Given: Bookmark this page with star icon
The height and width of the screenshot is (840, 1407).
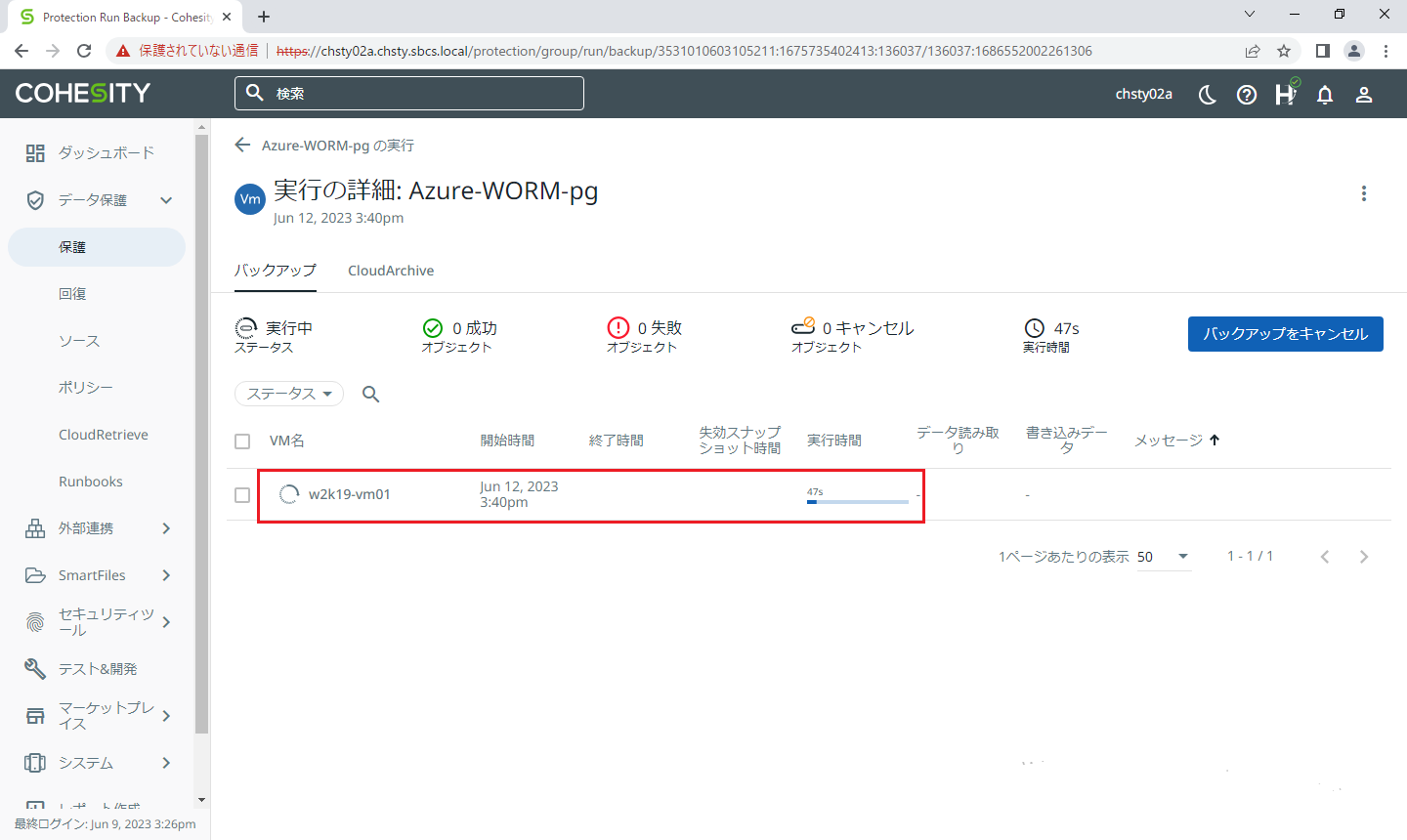Looking at the screenshot, I should (x=1284, y=51).
